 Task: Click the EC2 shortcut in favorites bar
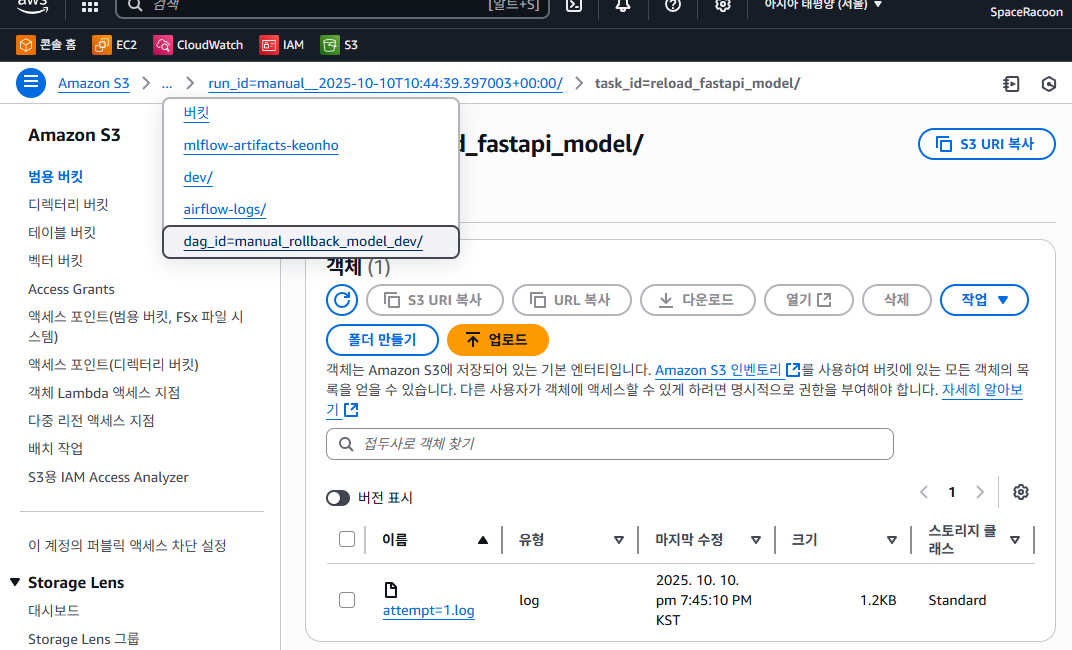[x=115, y=45]
